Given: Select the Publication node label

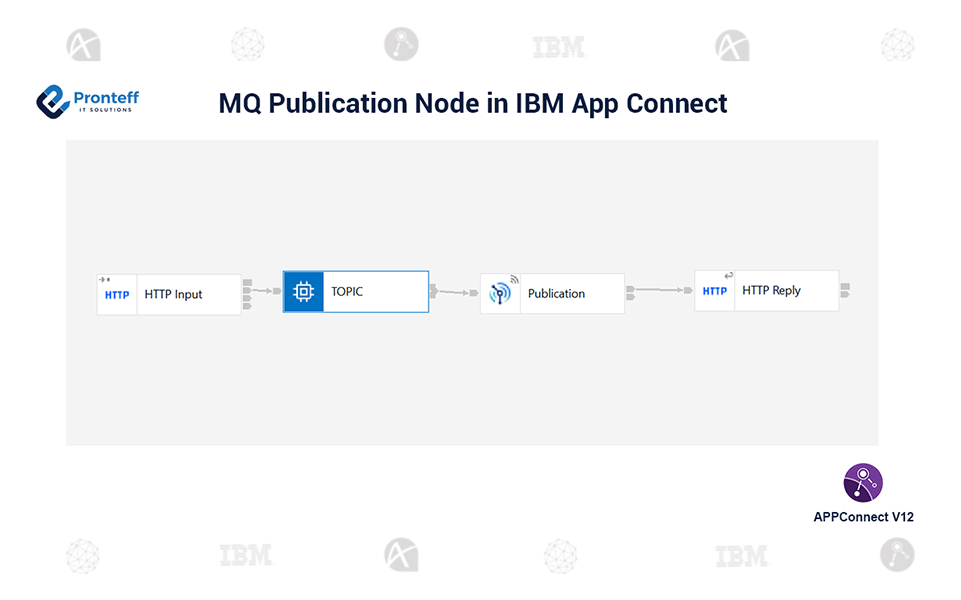Looking at the screenshot, I should tap(556, 294).
